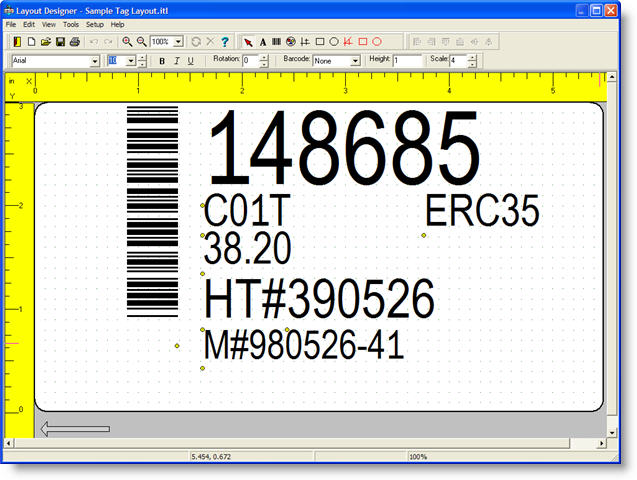Open help with the question mark icon
This screenshot has width=637, height=480.
click(225, 41)
